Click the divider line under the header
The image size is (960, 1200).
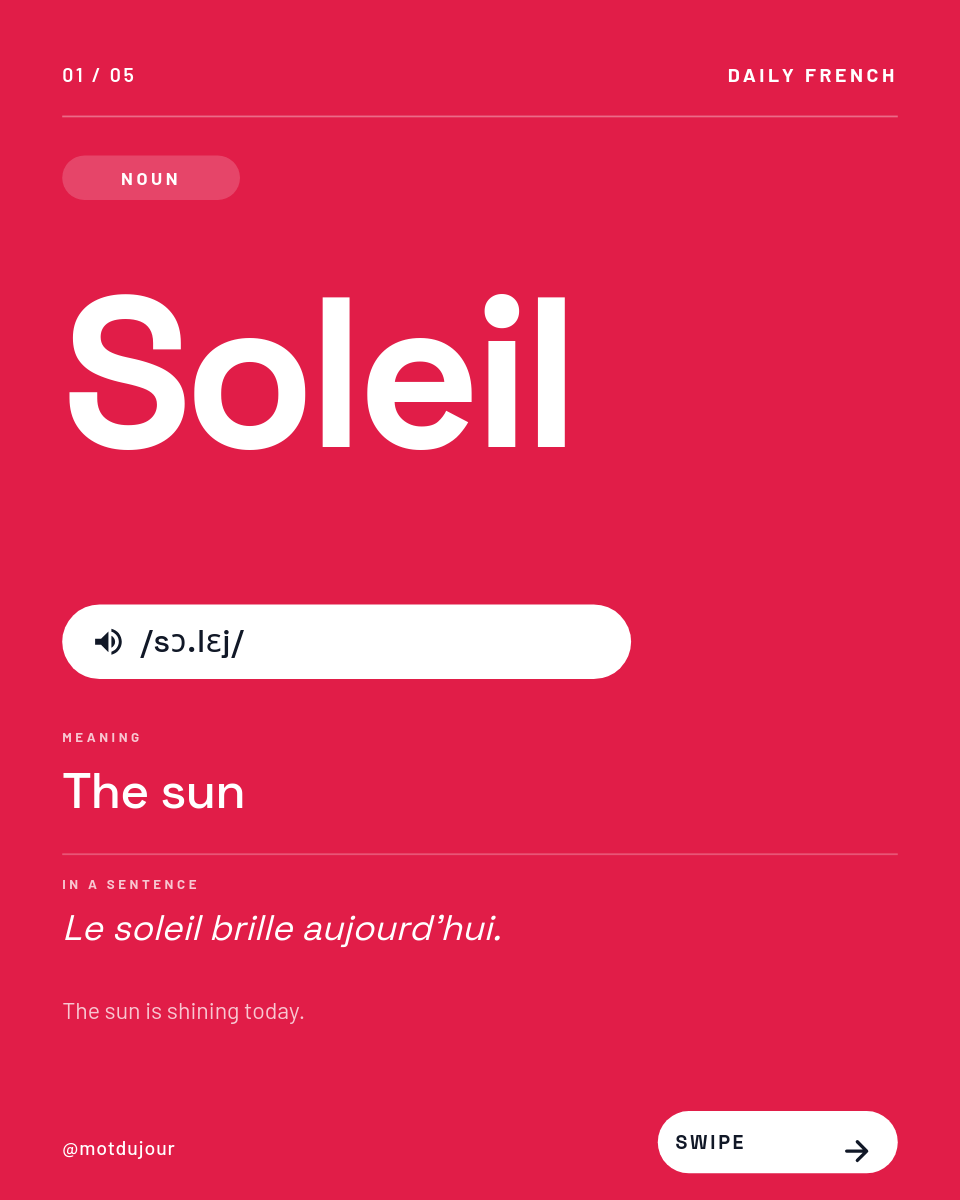click(480, 117)
